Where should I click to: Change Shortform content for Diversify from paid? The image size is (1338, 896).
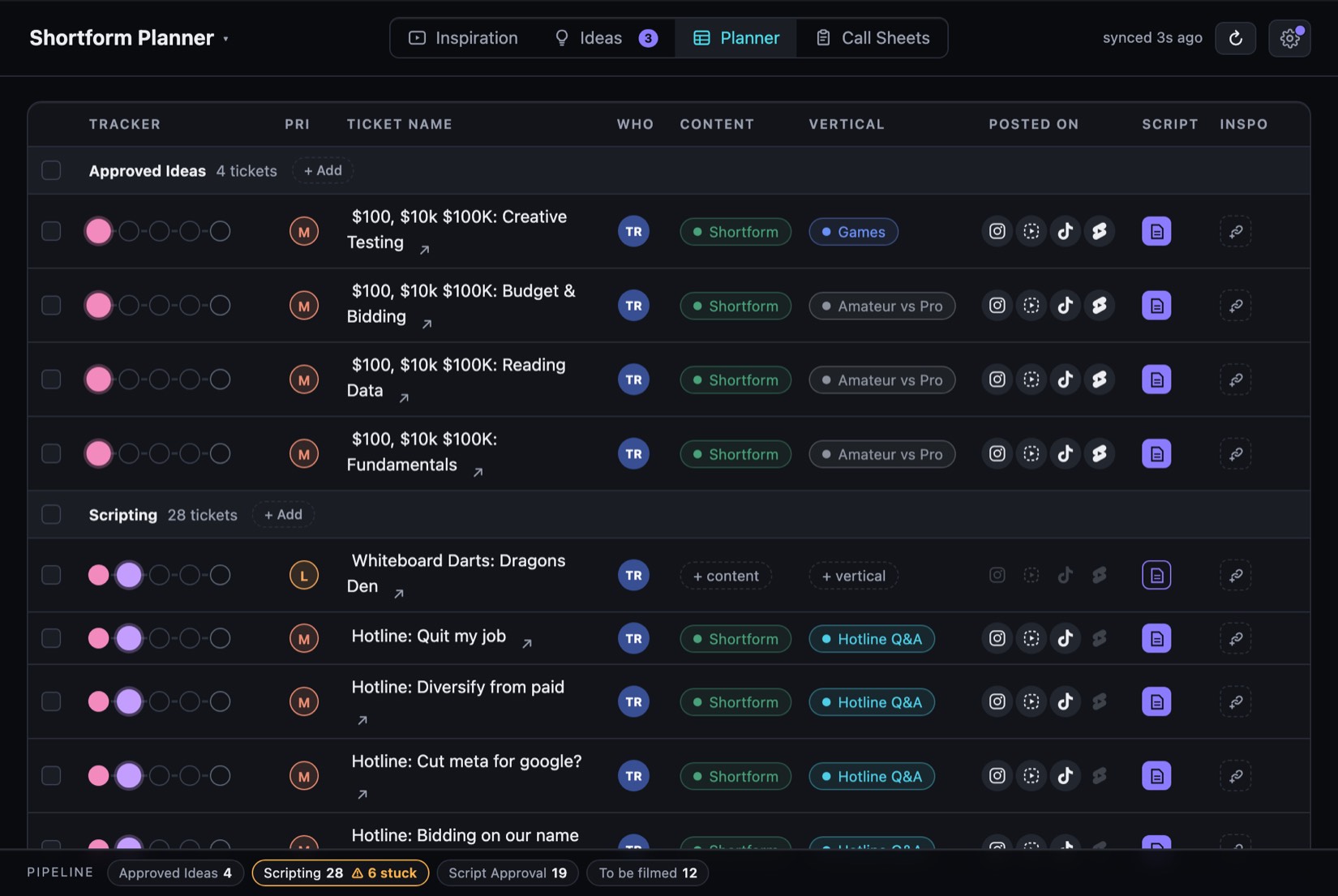tap(735, 702)
